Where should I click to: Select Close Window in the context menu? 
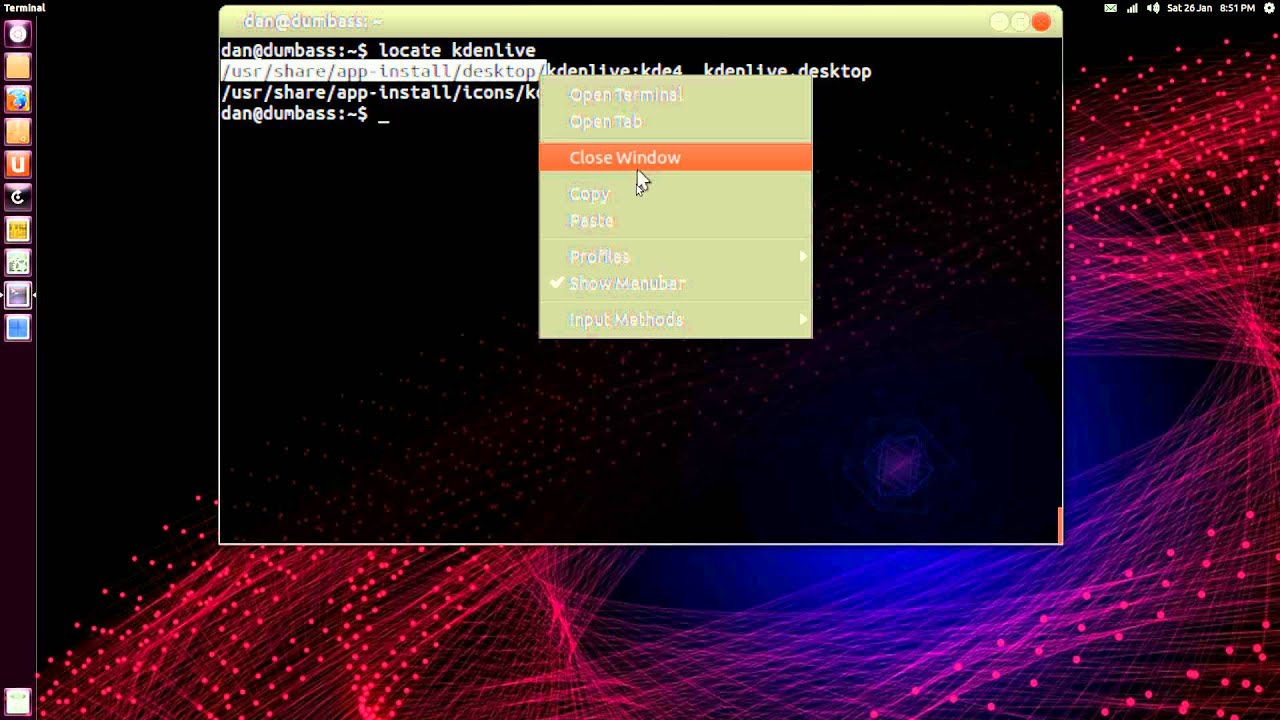click(675, 158)
